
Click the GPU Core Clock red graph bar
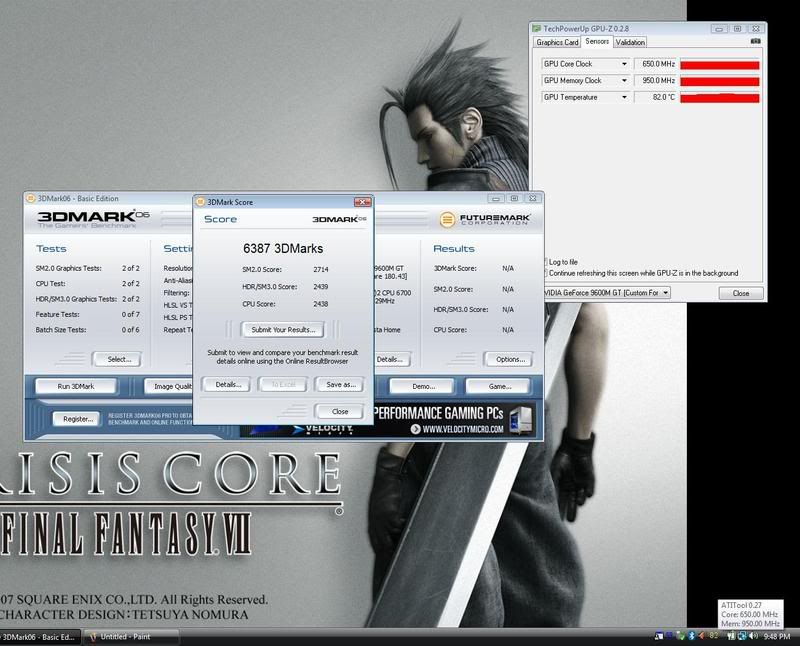(720, 64)
